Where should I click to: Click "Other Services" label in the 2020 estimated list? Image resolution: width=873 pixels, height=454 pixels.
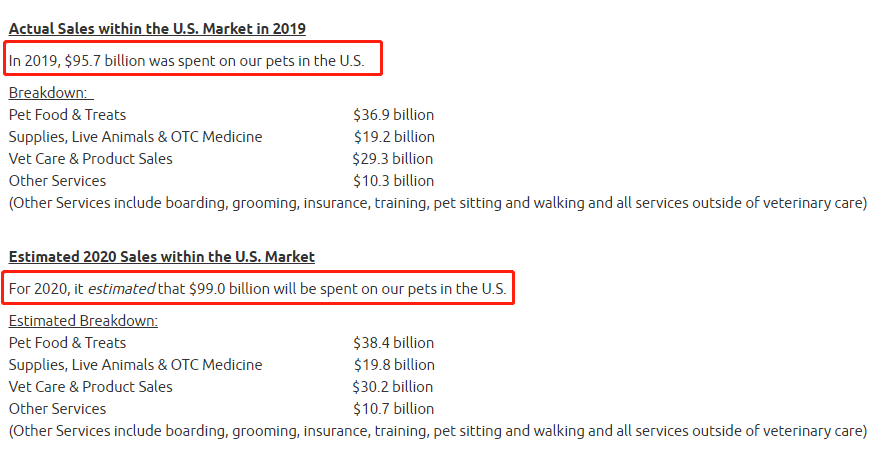coord(57,409)
